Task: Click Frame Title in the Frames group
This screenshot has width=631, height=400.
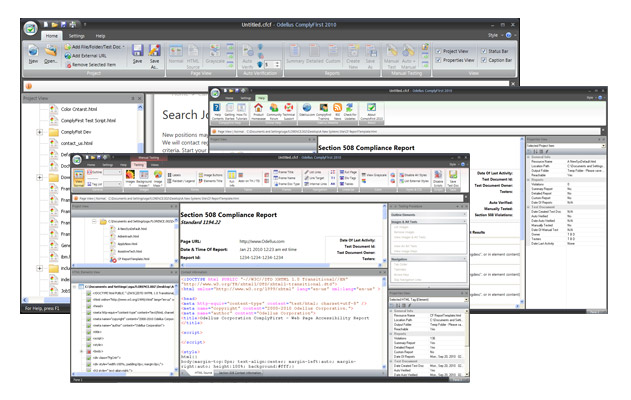Action: [286, 172]
